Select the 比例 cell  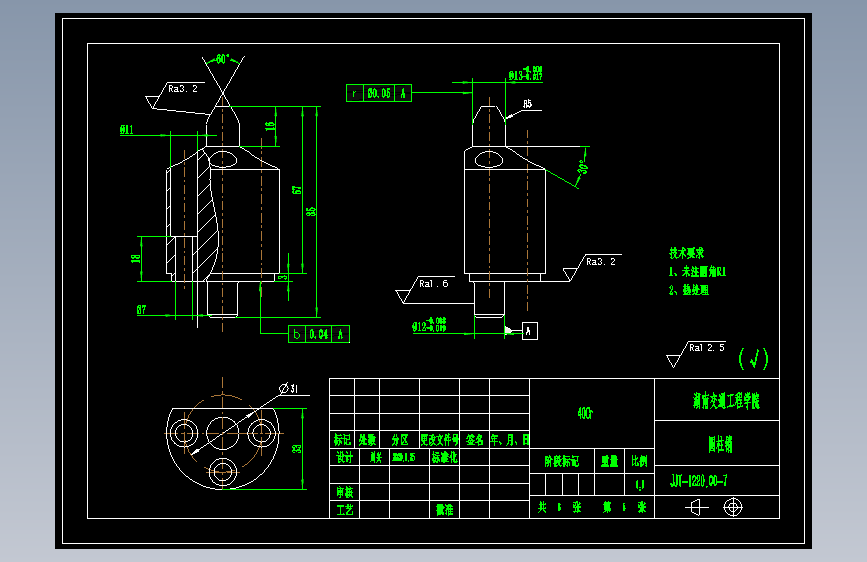click(639, 461)
